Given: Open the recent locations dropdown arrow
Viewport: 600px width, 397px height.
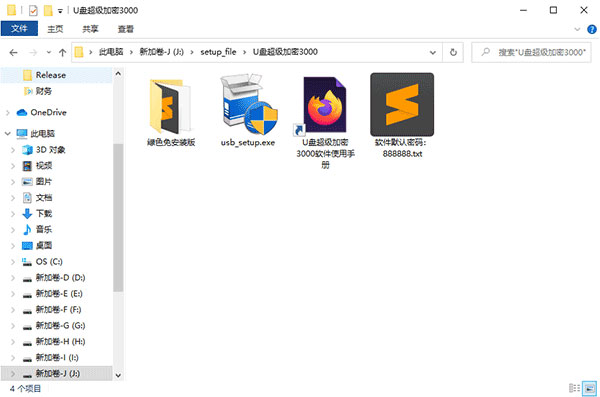Looking at the screenshot, I should click(49, 52).
